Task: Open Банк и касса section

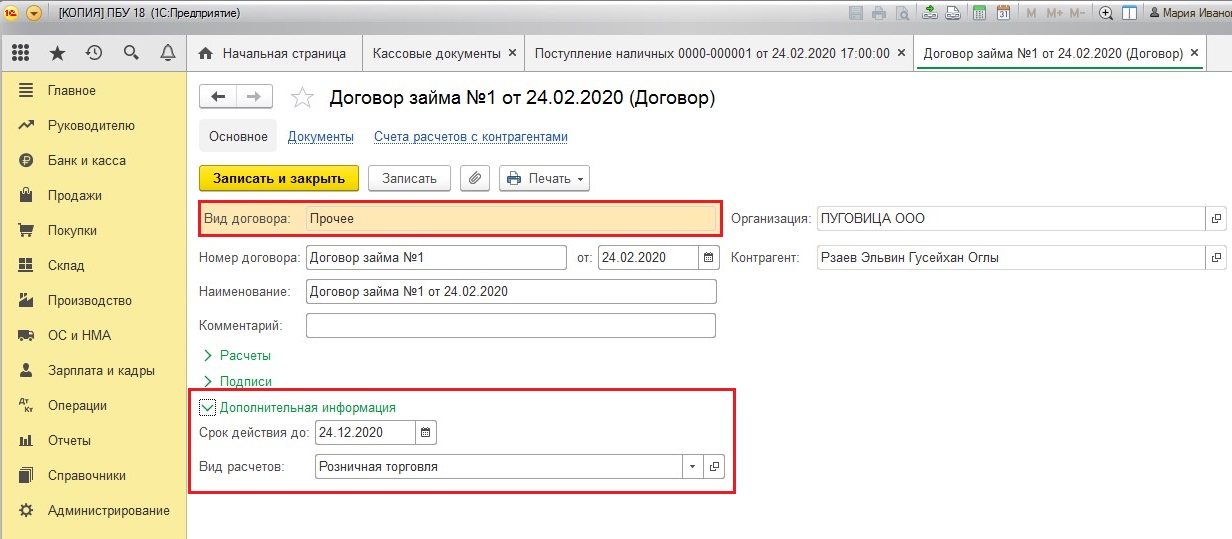Action: coord(93,160)
